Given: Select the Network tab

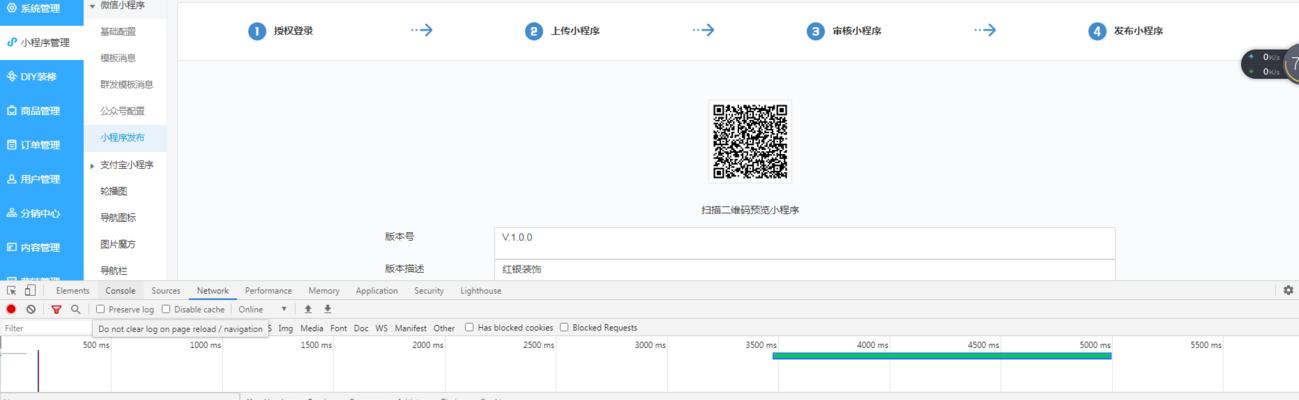Looking at the screenshot, I should point(212,291).
